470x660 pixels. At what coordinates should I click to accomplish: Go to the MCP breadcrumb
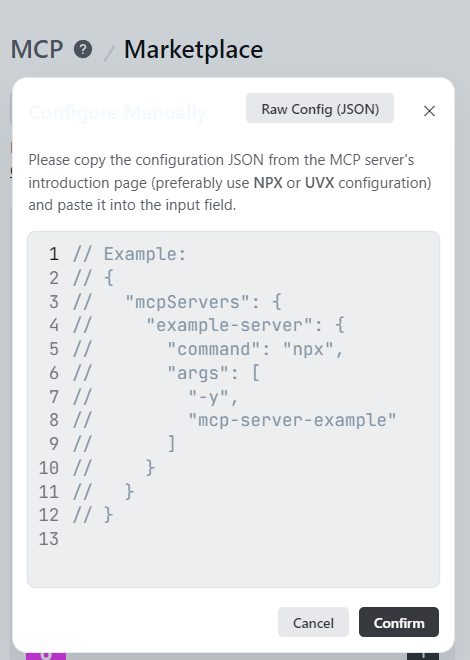pyautogui.click(x=37, y=49)
